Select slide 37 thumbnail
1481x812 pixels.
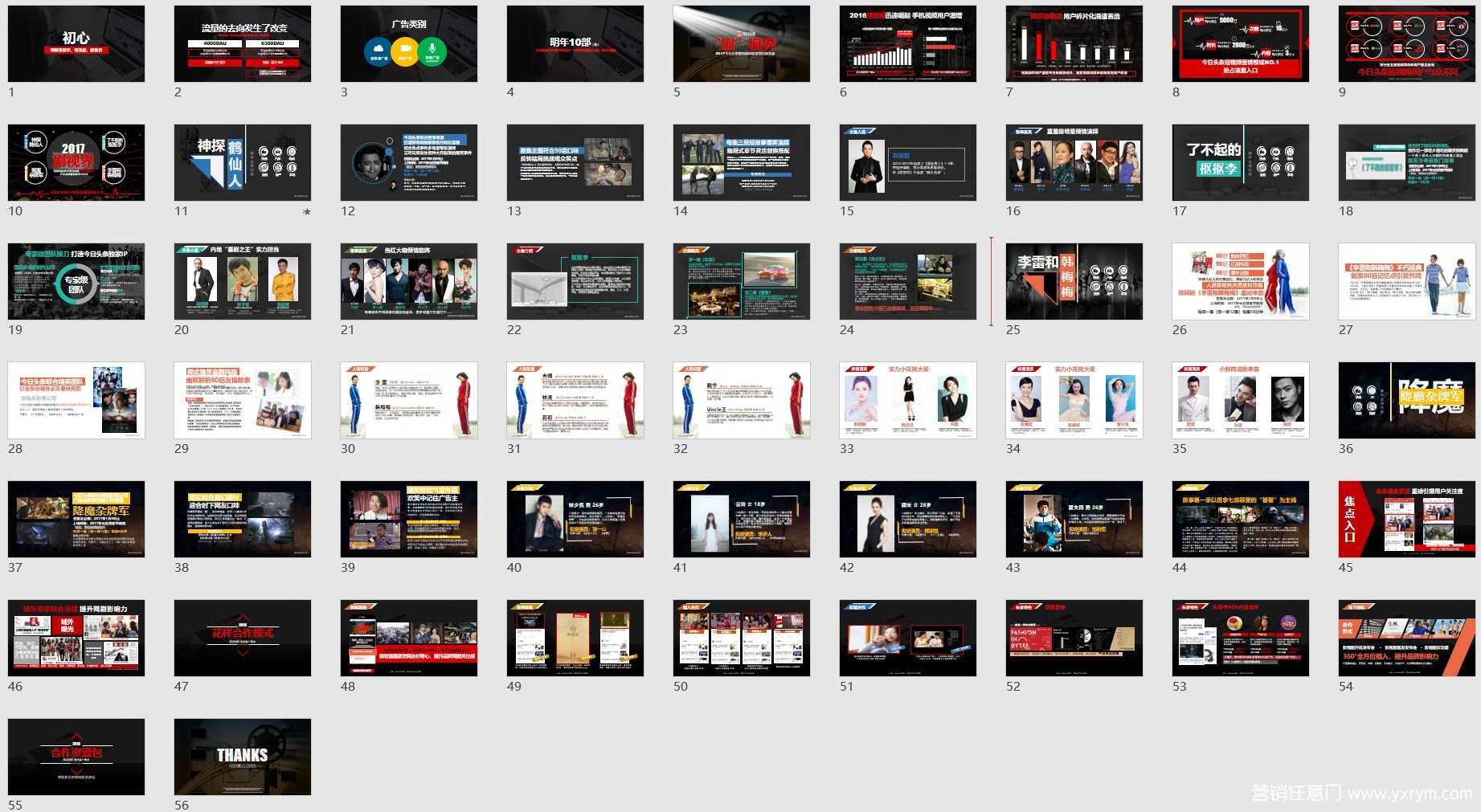tap(76, 519)
